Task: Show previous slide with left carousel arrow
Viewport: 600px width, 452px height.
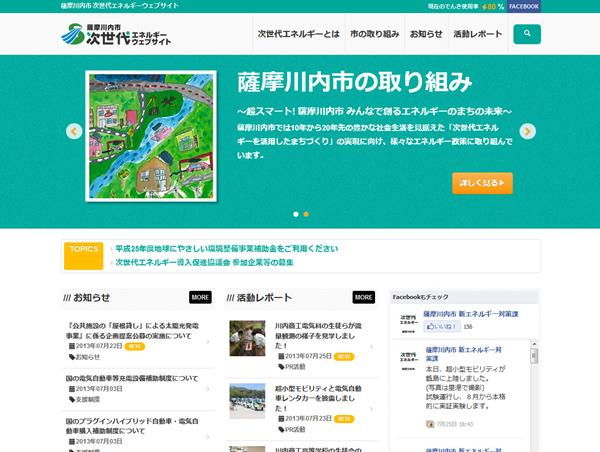Action: pos(74,131)
